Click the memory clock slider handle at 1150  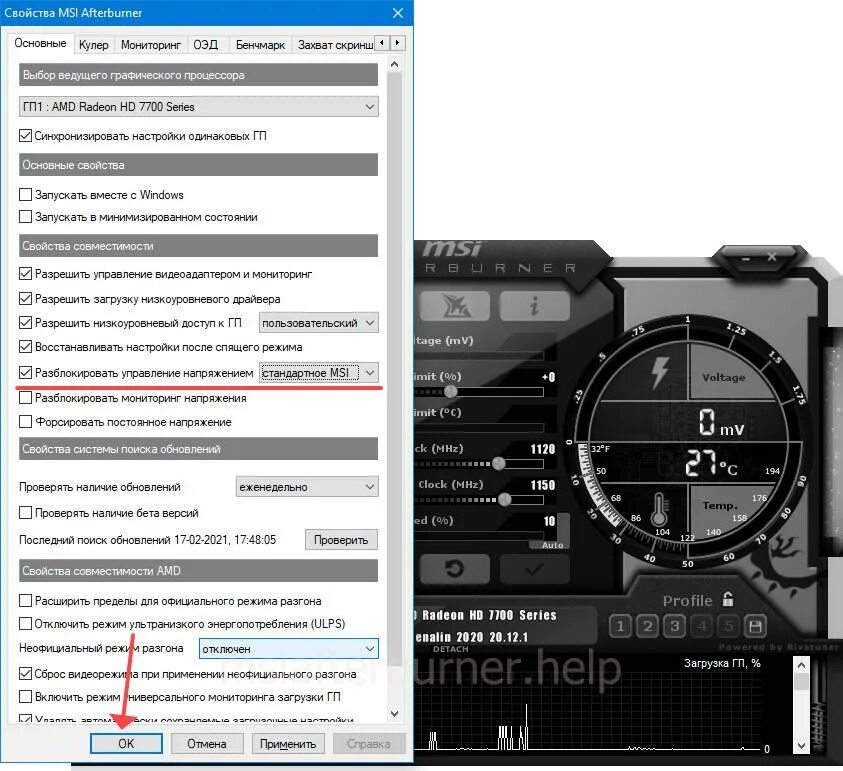coord(504,499)
